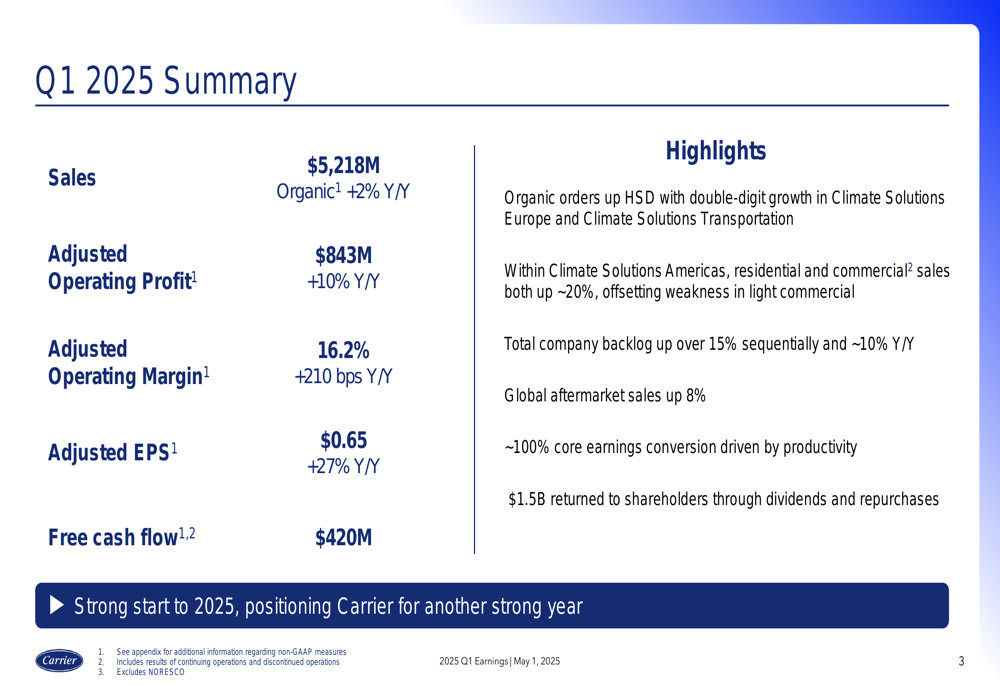Click the 'Highlights' heading

tap(716, 151)
